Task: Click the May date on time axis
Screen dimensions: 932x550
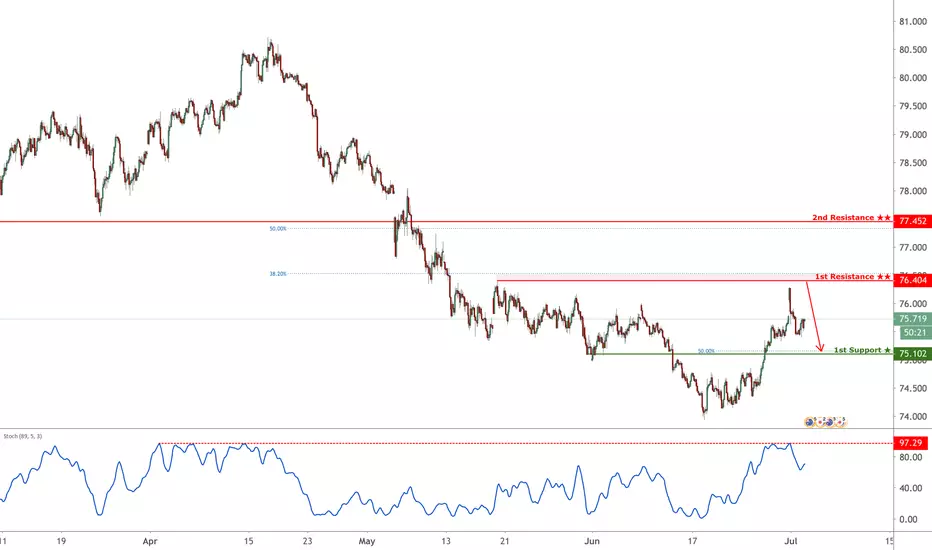Action: (367, 541)
